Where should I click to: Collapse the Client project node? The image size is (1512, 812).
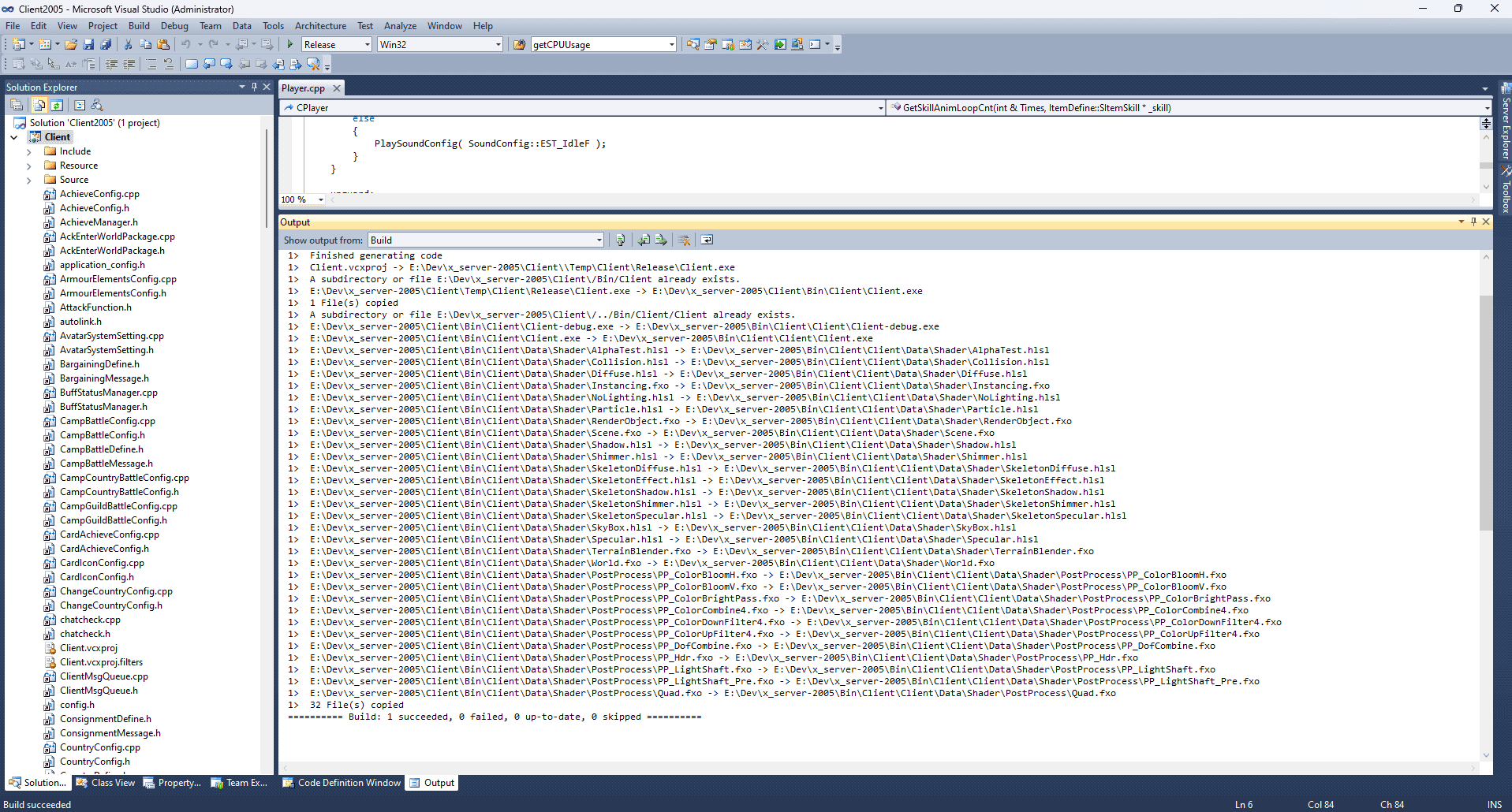click(14, 137)
